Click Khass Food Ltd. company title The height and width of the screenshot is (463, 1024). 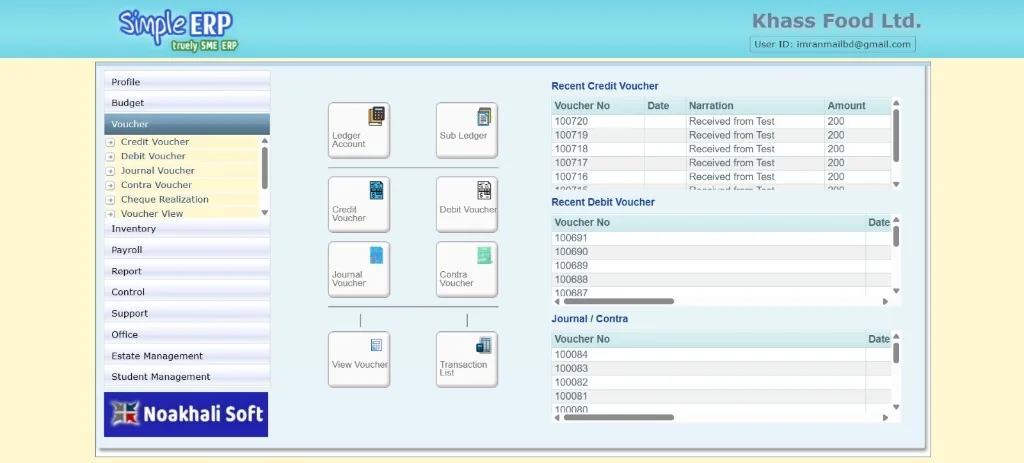point(836,21)
